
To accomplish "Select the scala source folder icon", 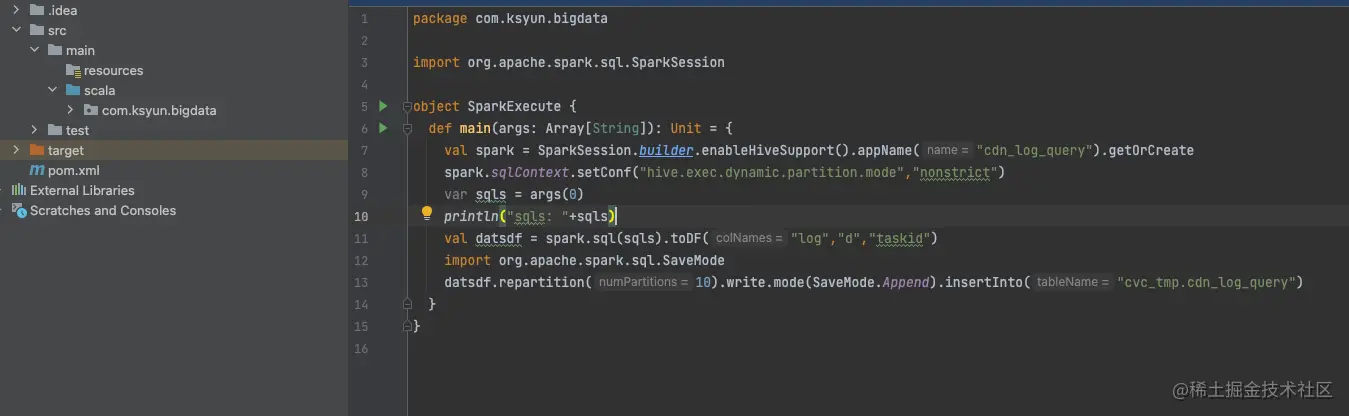I will 73,90.
